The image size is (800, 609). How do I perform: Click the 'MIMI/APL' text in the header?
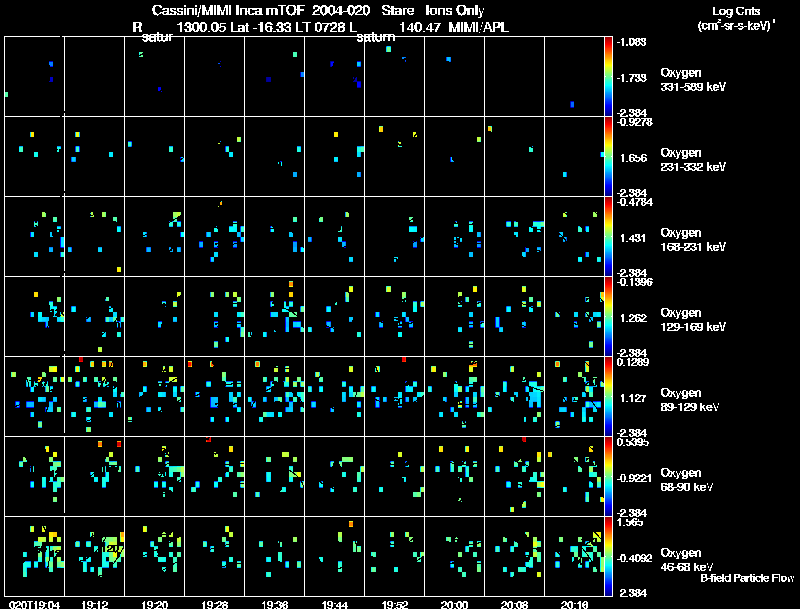(x=478, y=27)
